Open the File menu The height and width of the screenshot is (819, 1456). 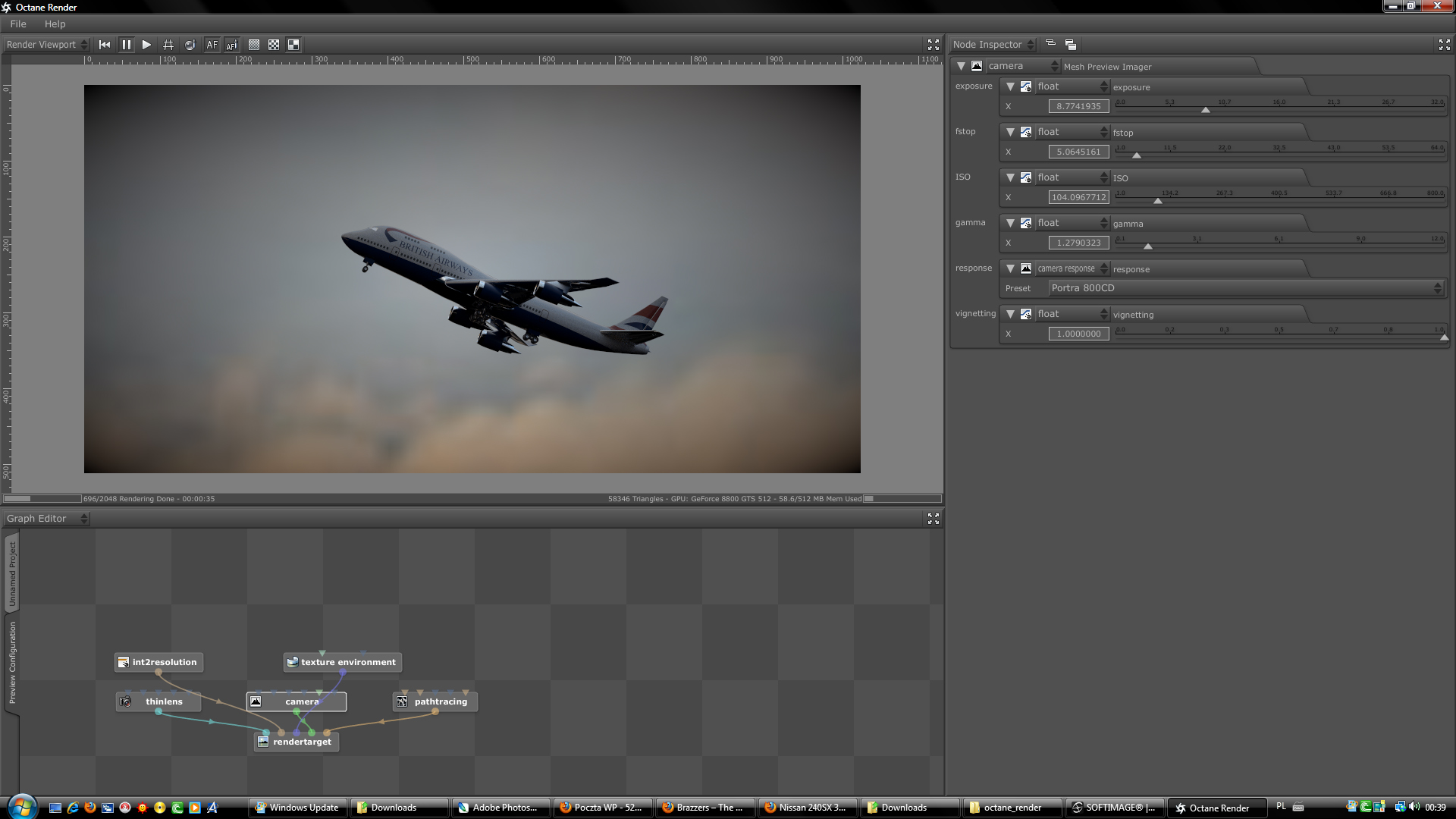coord(18,24)
